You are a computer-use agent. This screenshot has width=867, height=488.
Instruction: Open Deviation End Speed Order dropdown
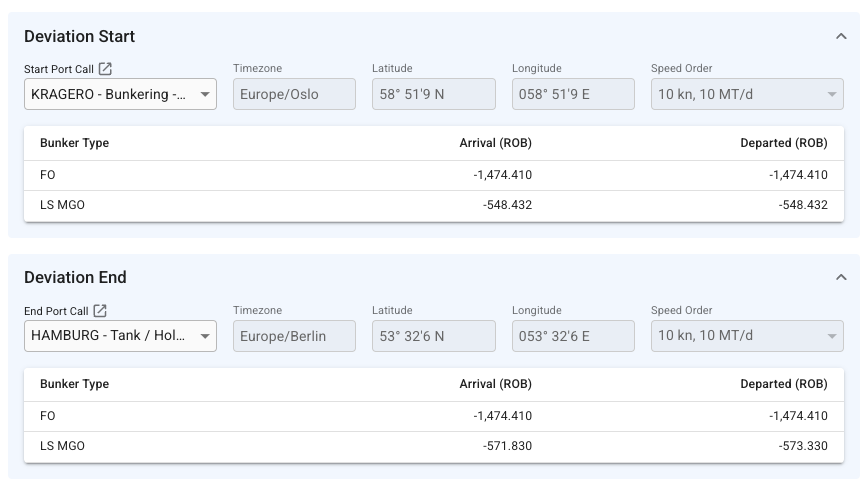(746, 336)
